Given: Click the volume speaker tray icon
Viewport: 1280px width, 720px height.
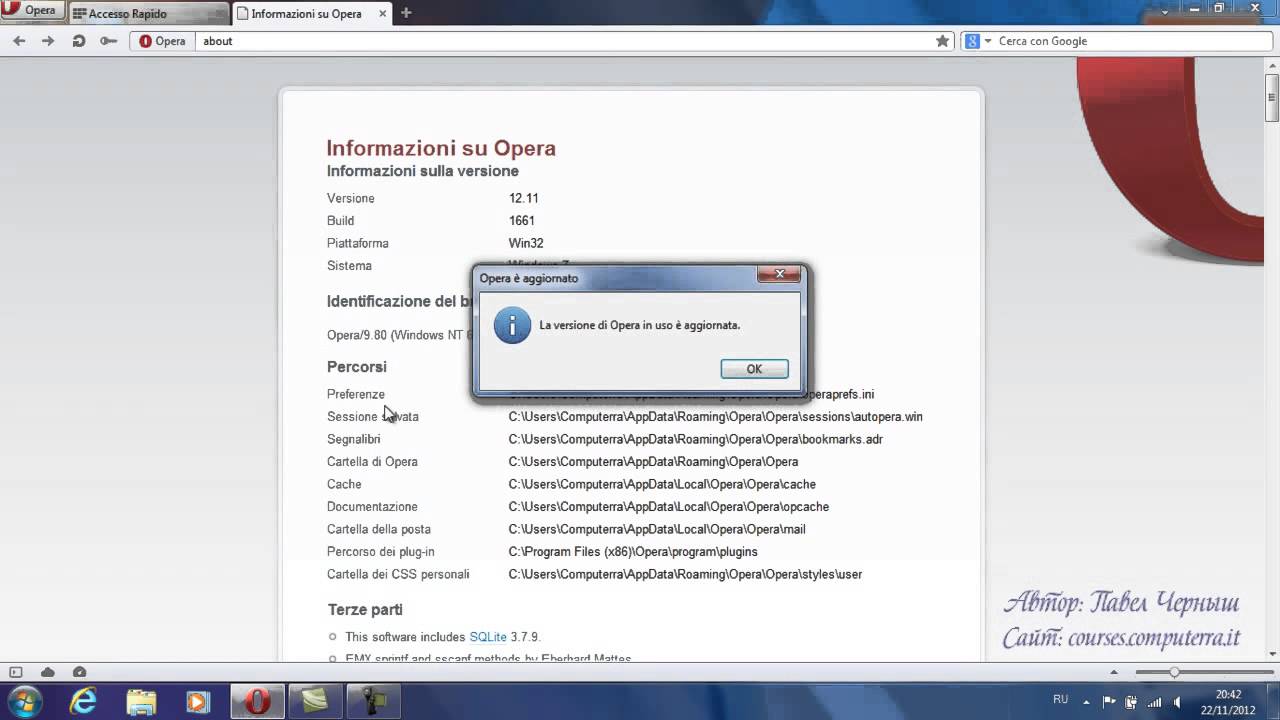Looking at the screenshot, I should (x=1176, y=701).
